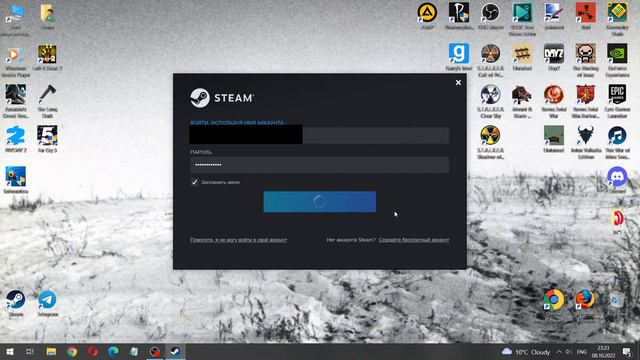Open AIMP desktop shortcut

427,16
